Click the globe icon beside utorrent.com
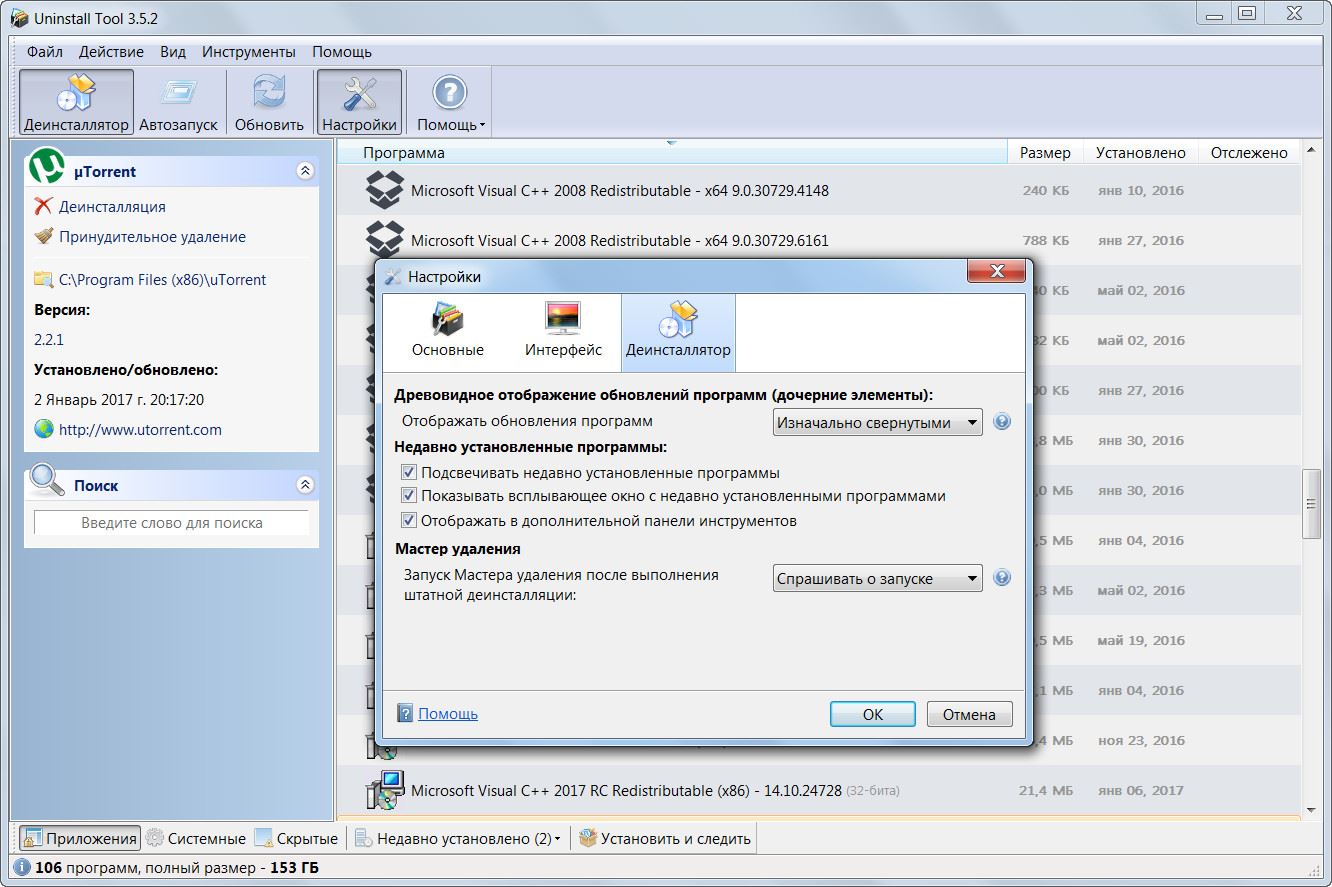The image size is (1332, 887). [43, 429]
